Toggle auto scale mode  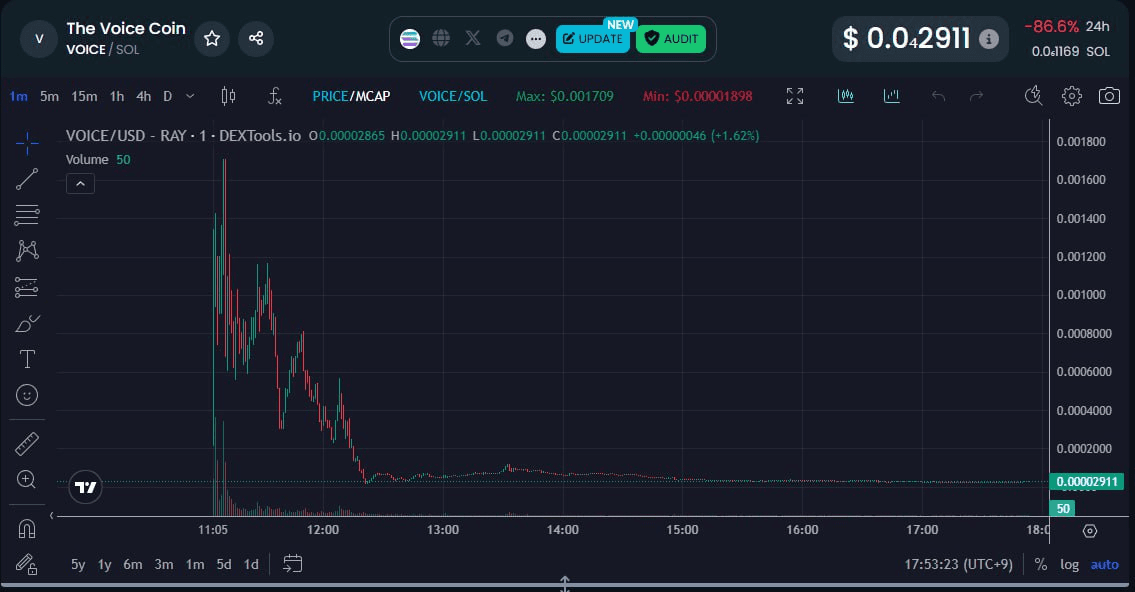(x=1105, y=564)
